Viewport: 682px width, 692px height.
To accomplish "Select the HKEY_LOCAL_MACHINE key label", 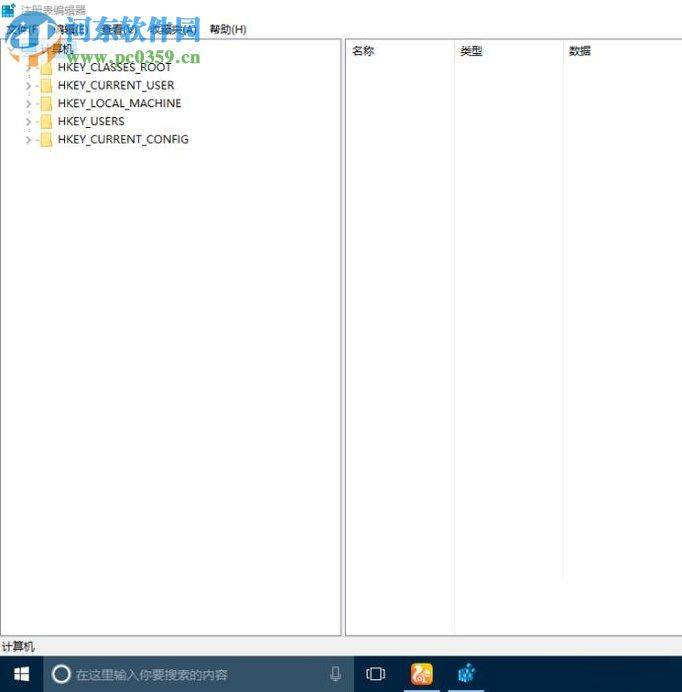I will click(119, 103).
